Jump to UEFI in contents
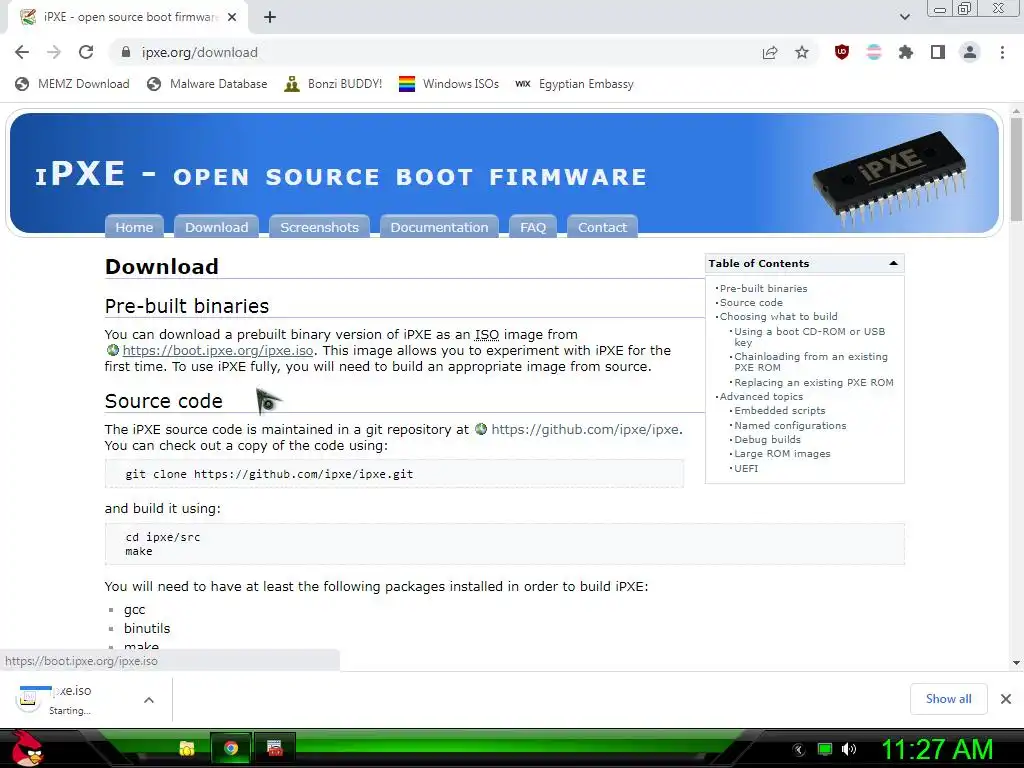The height and width of the screenshot is (768, 1024). [746, 468]
